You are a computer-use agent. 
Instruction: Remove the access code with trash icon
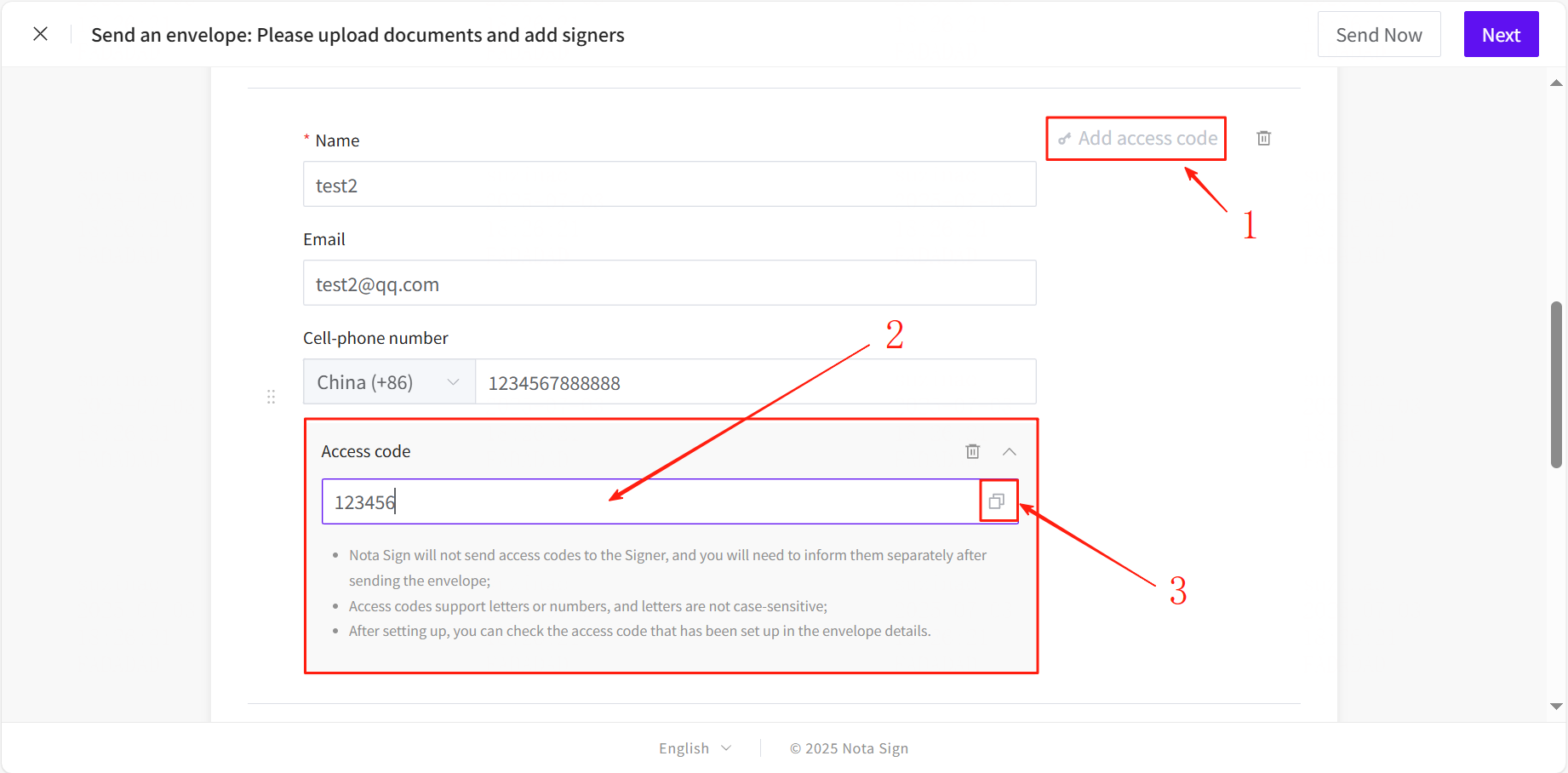973,451
